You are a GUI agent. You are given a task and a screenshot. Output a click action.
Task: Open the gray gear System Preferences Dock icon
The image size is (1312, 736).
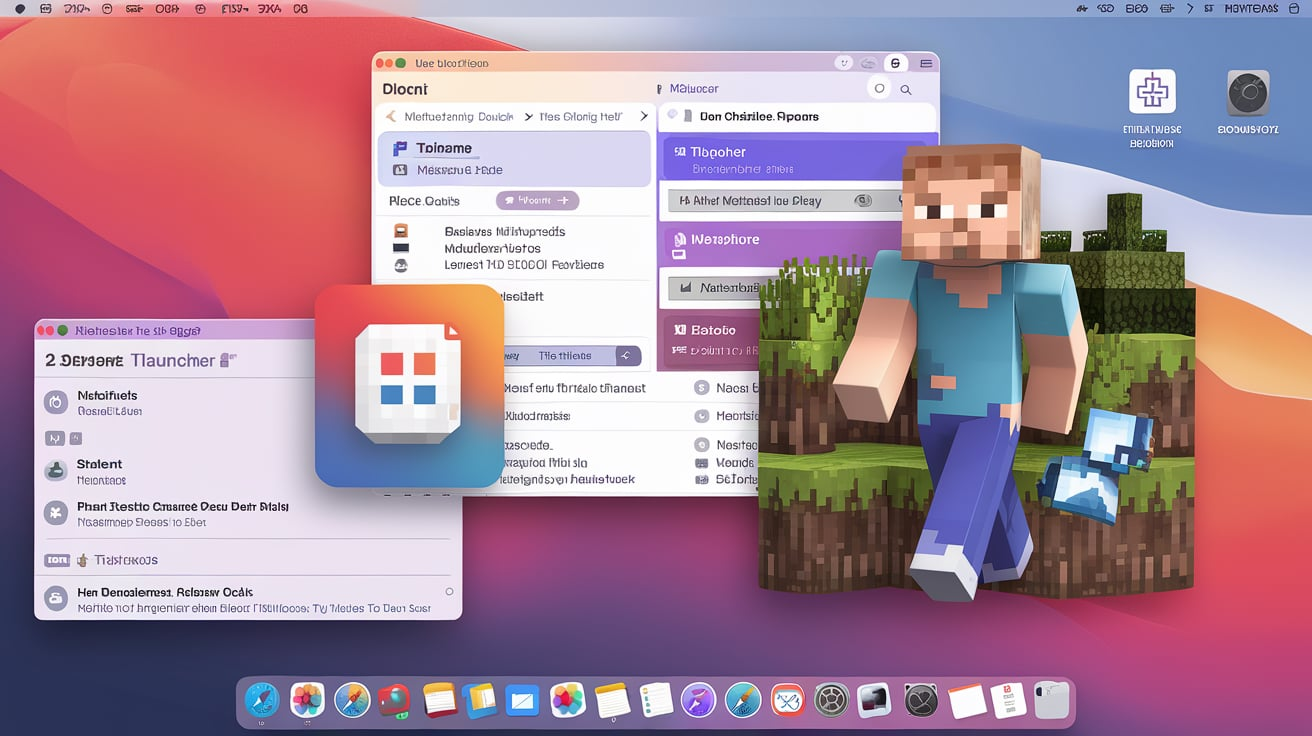point(831,700)
